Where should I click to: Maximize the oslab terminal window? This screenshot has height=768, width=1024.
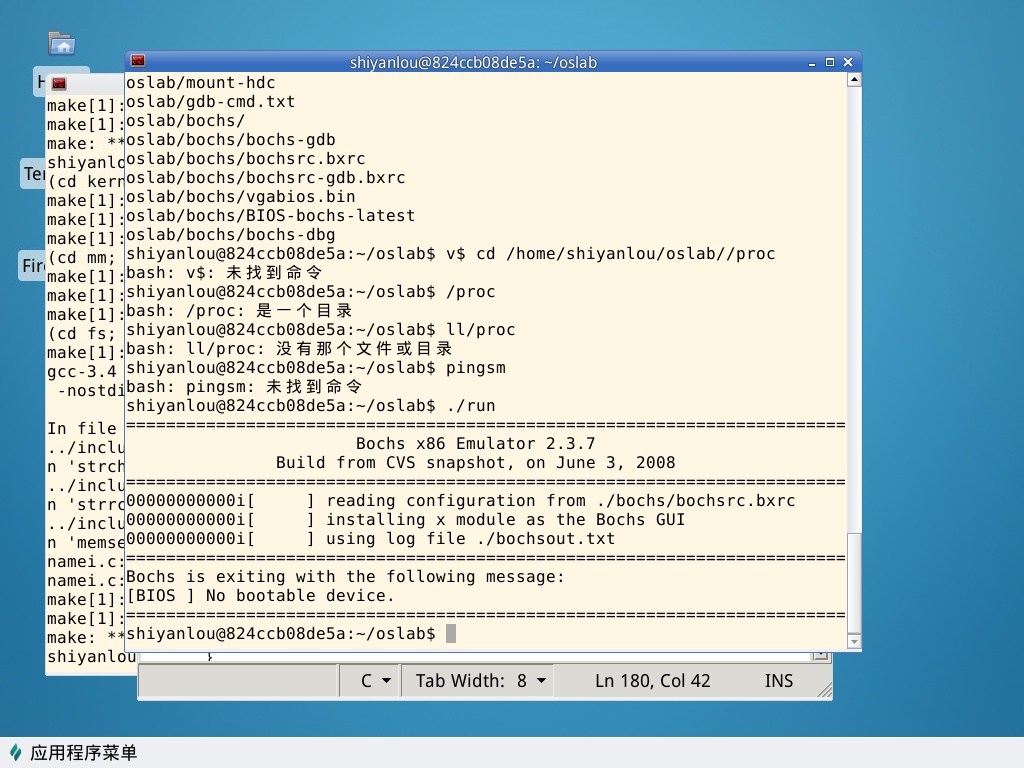(829, 62)
